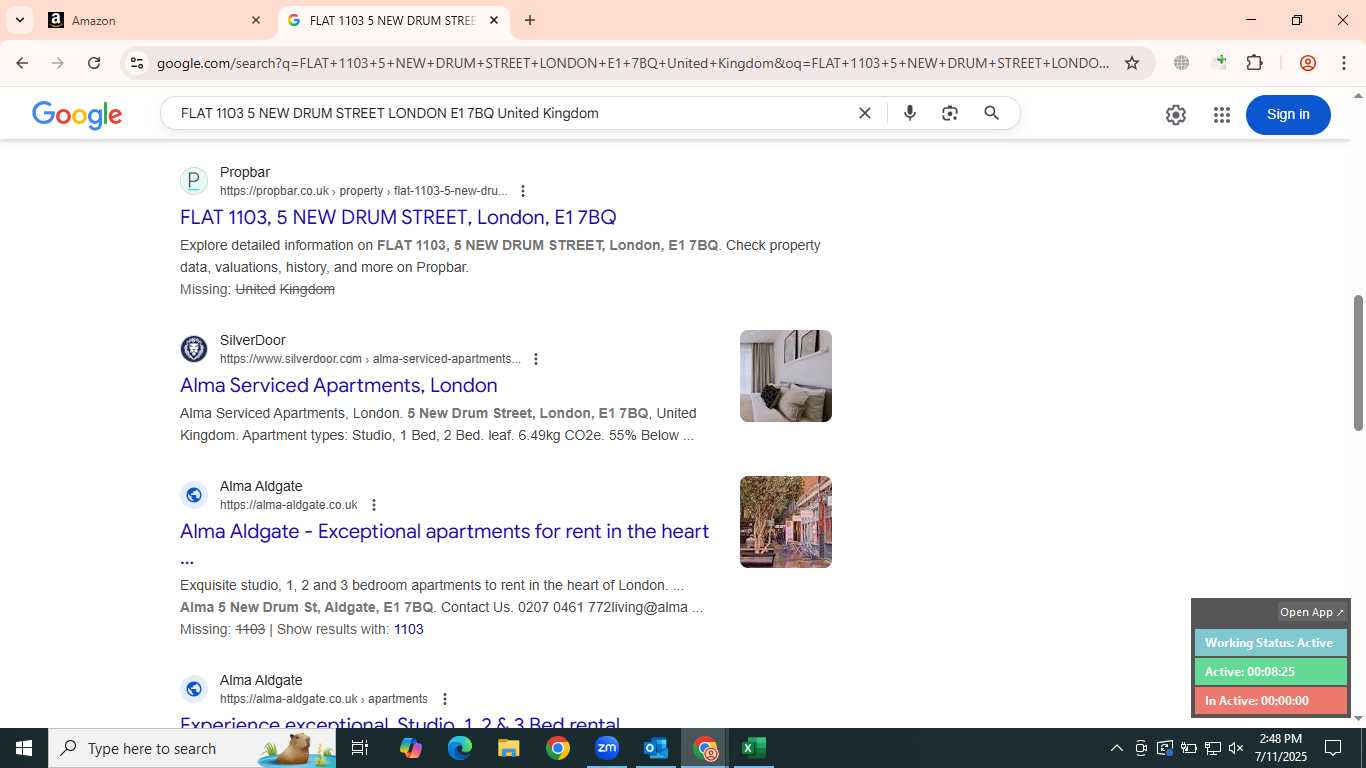Image resolution: width=1366 pixels, height=768 pixels.
Task: Close the Google search tab
Action: [494, 20]
